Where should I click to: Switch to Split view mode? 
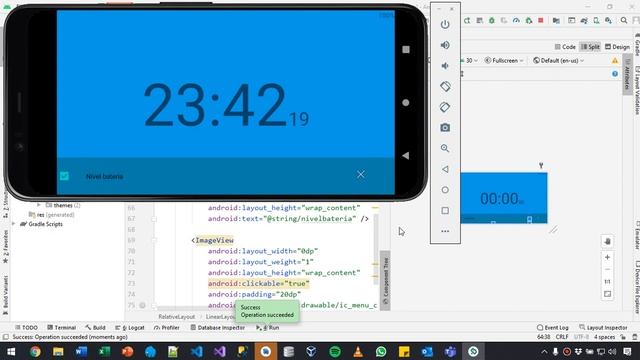590,47
